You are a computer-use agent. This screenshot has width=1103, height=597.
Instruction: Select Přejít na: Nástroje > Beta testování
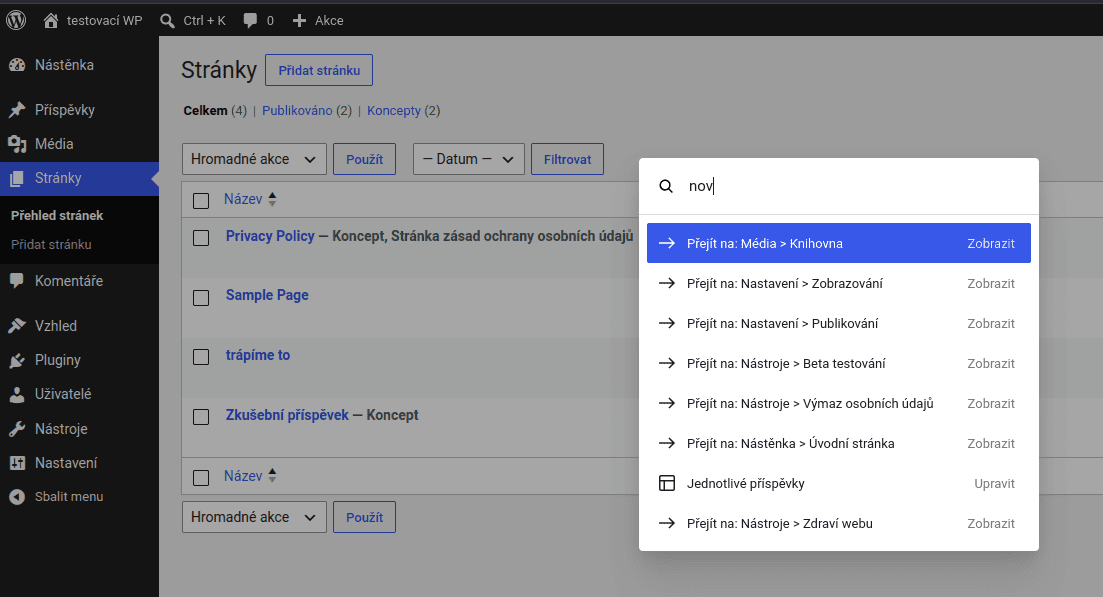[x=839, y=364]
